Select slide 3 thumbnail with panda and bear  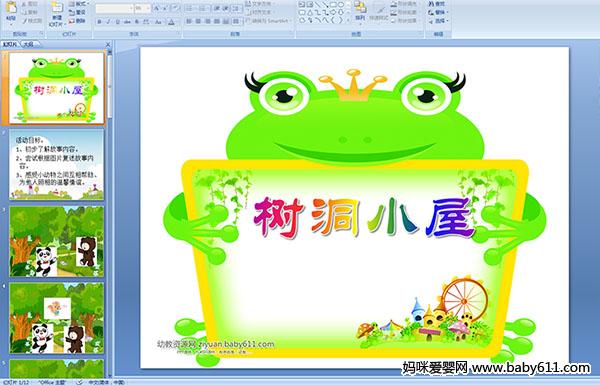pyautogui.click(x=57, y=241)
